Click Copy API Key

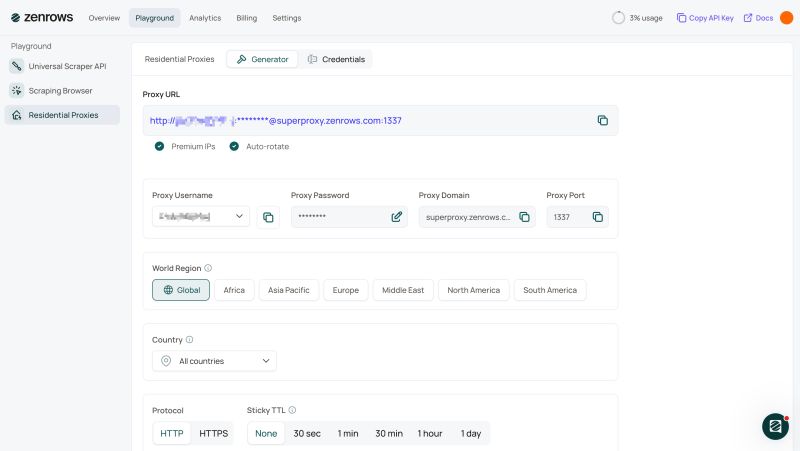pyautogui.click(x=705, y=18)
